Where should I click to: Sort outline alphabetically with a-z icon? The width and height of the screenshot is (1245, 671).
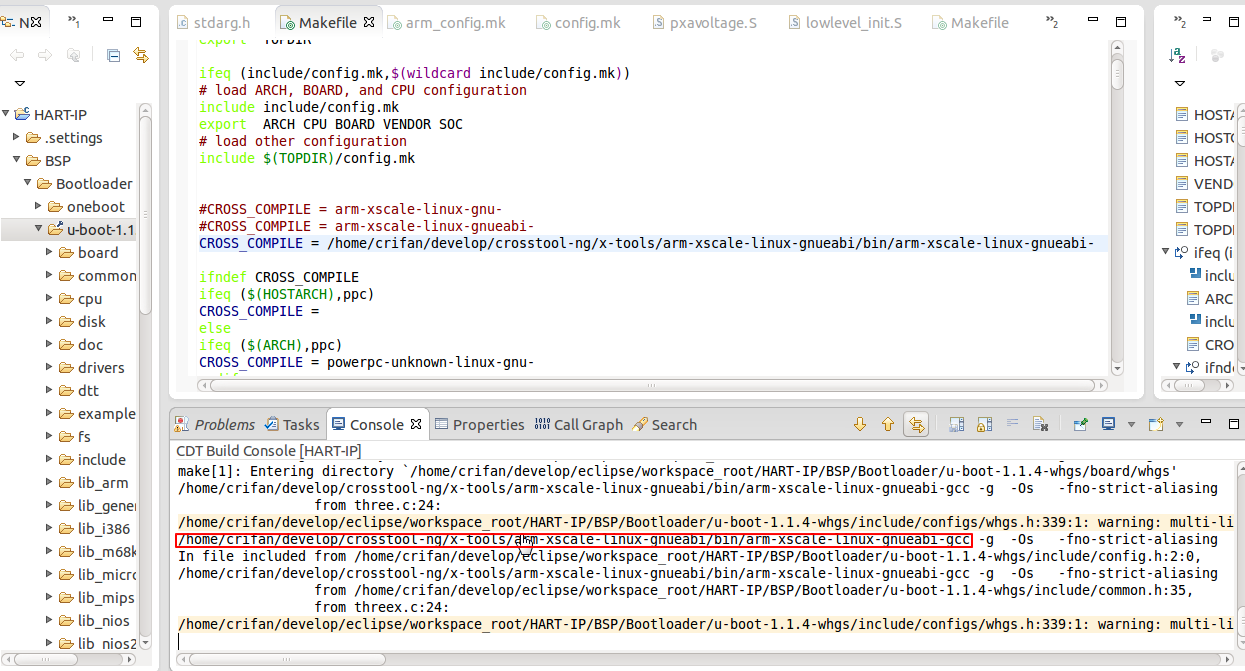click(x=1178, y=56)
